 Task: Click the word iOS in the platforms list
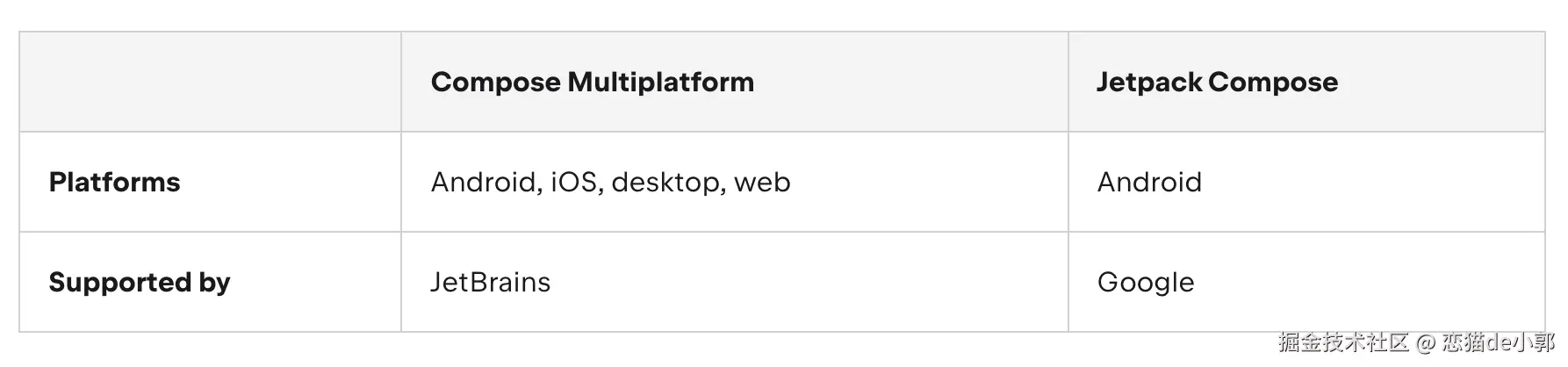pyautogui.click(x=576, y=183)
